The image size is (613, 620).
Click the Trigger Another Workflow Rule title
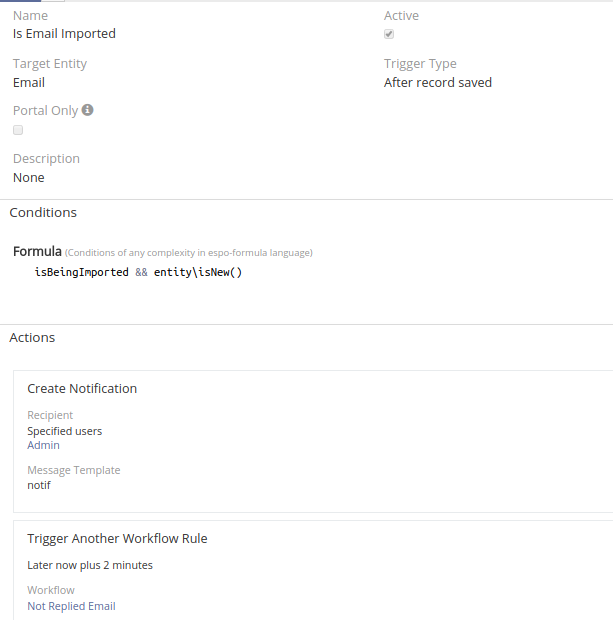(117, 538)
